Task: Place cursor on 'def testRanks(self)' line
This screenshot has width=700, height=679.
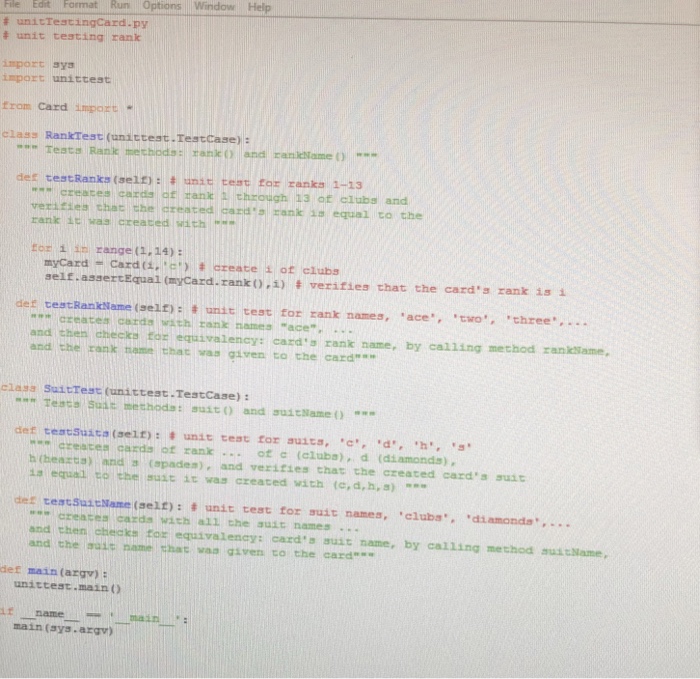Action: coord(189,181)
